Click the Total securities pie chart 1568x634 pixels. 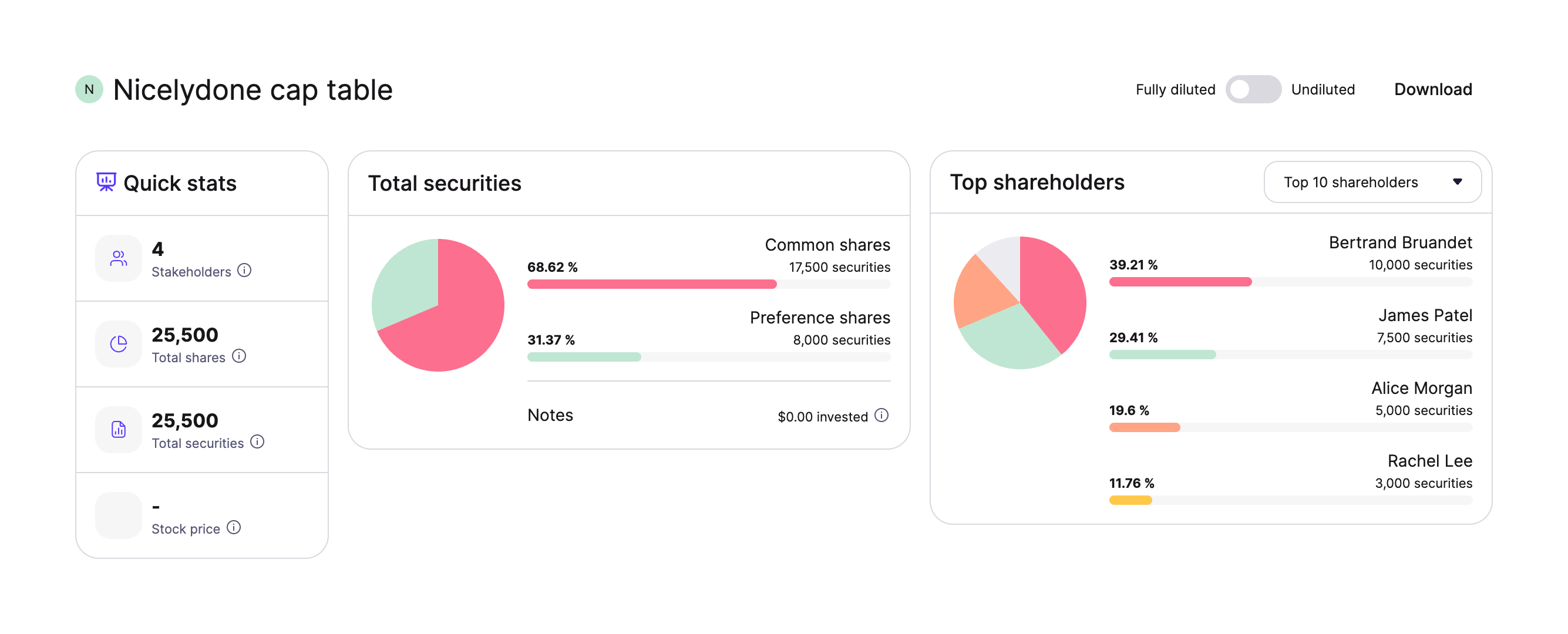click(438, 305)
